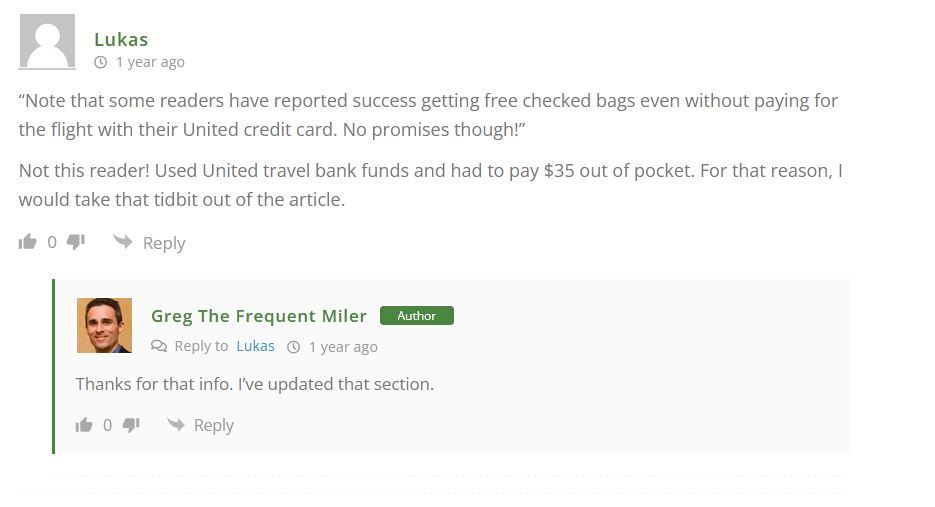
Task: Click thumbs up on Greg's reply
Action: [x=84, y=424]
